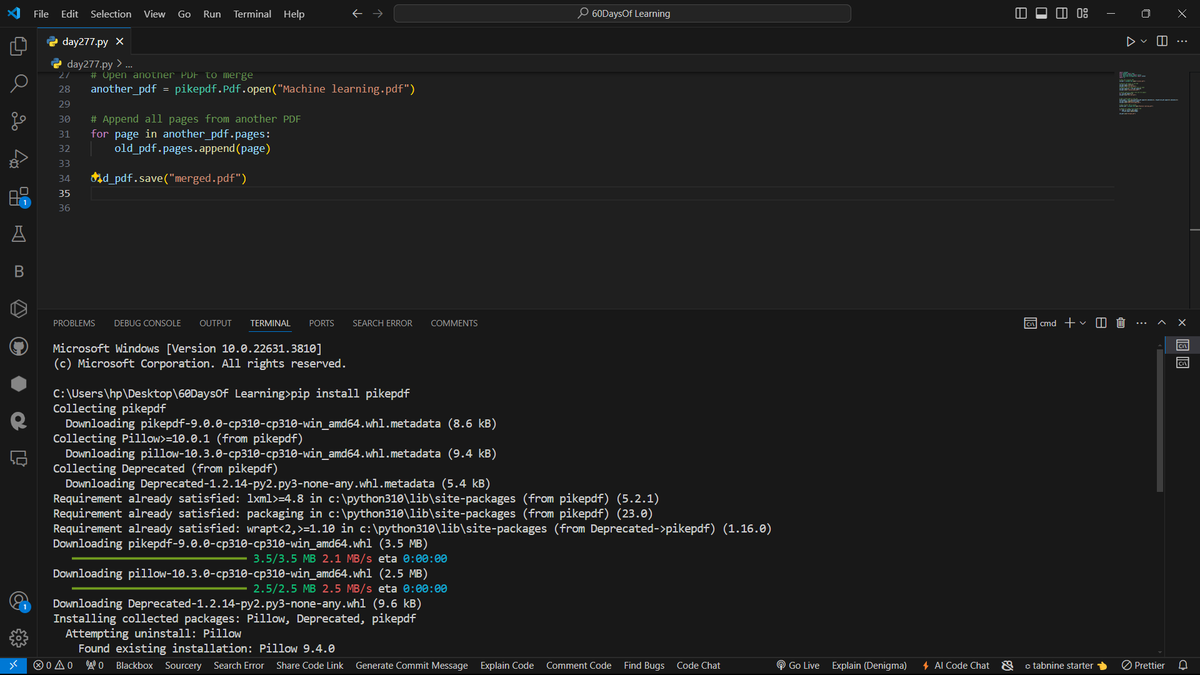The image size is (1200, 675).
Task: Click the 60DaysOf Learning command center search
Action: pos(622,14)
